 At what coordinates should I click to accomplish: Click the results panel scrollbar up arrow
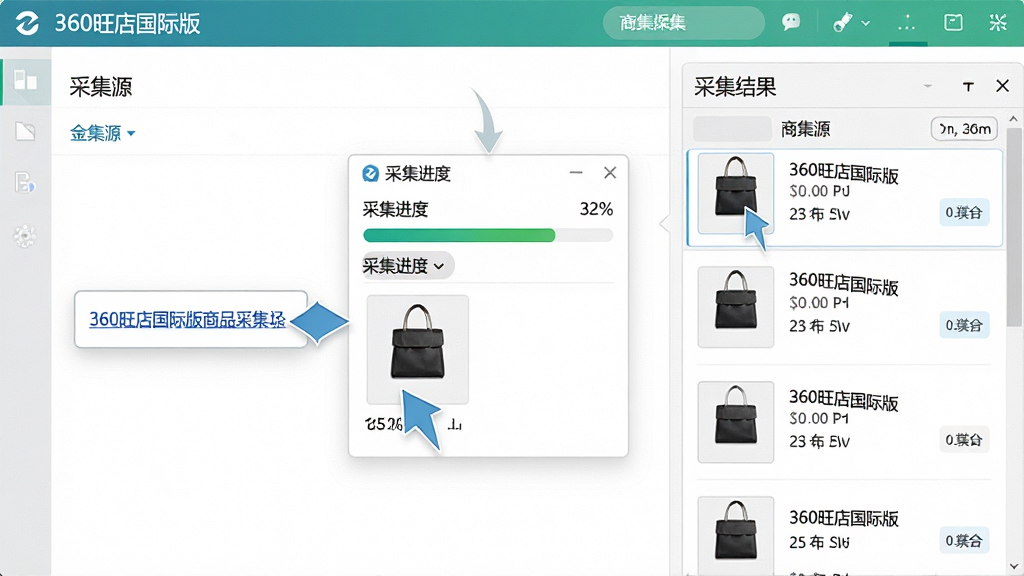pyautogui.click(x=1014, y=119)
